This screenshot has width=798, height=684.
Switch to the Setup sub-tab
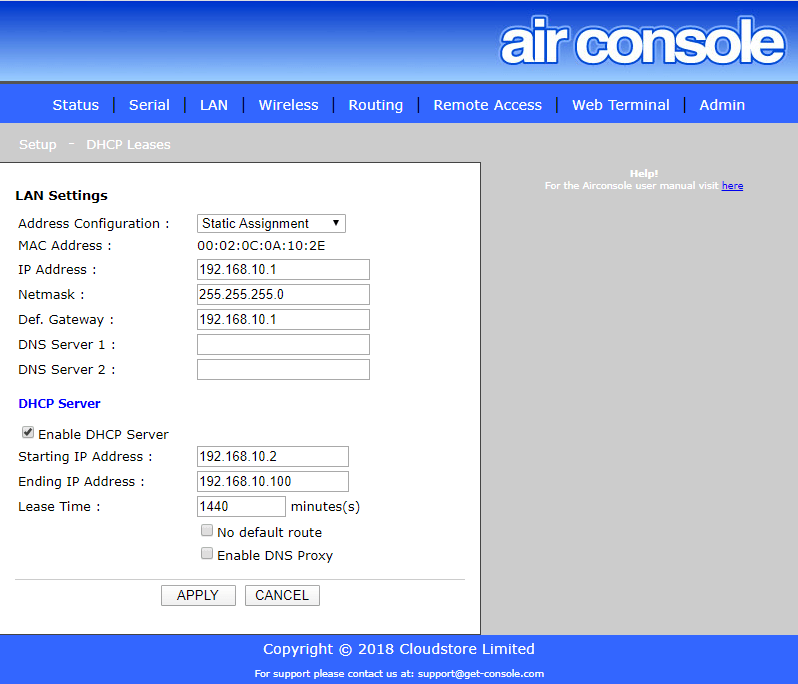pyautogui.click(x=38, y=145)
